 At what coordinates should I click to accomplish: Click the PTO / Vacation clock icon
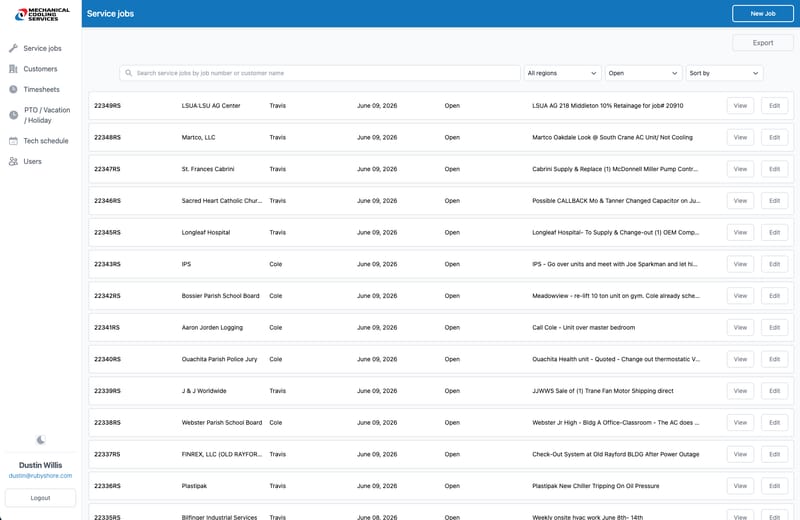click(x=14, y=115)
